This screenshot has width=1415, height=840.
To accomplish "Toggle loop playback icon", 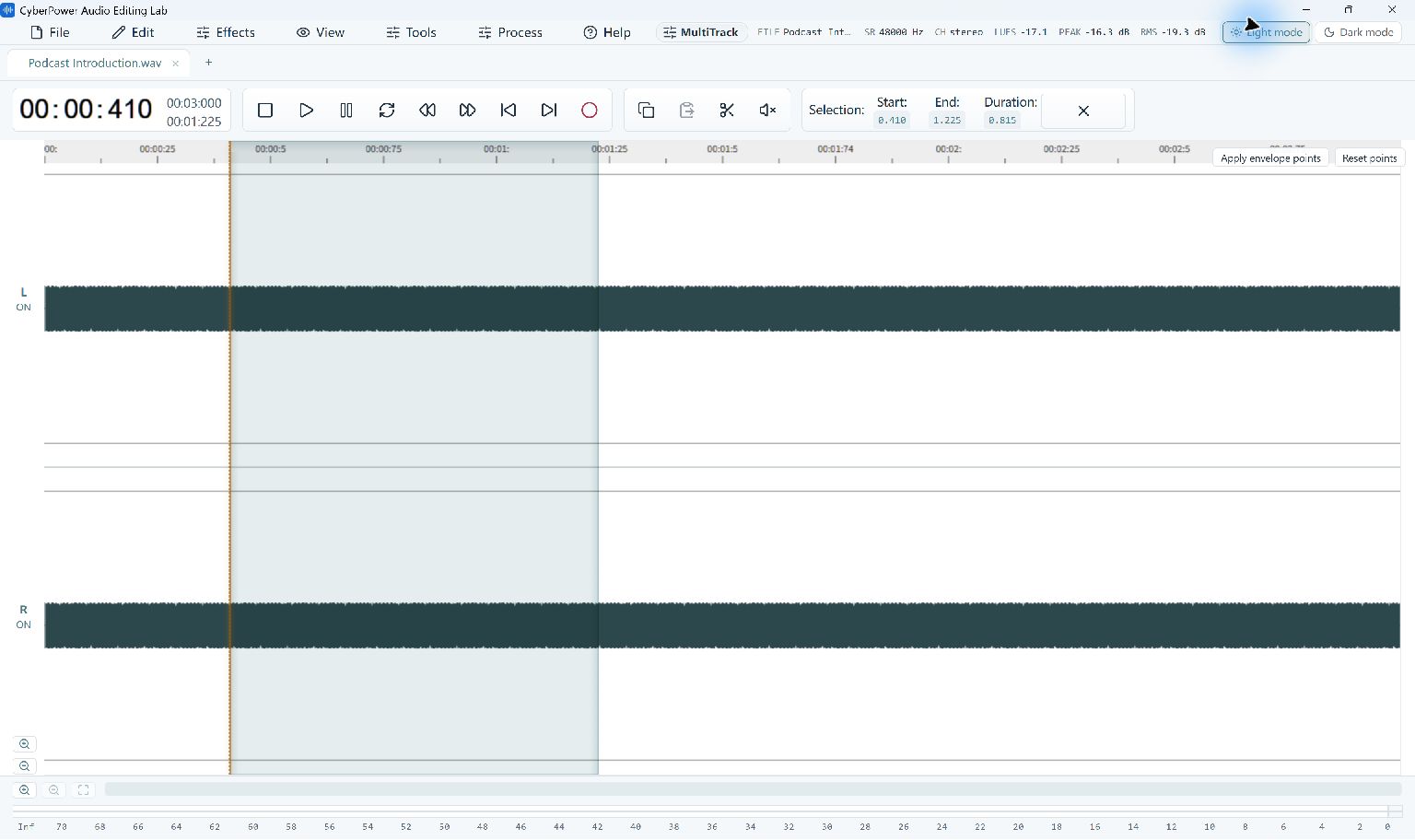I will (x=387, y=111).
